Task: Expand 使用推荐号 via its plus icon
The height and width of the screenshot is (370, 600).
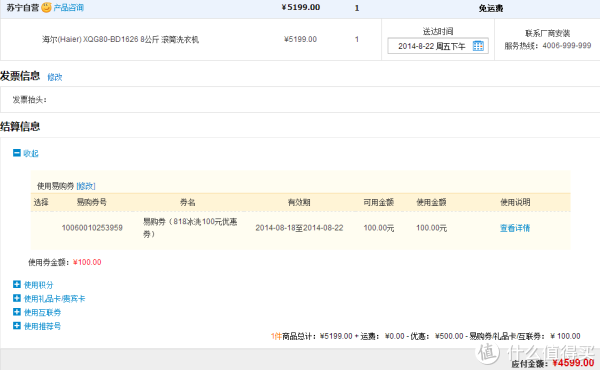Action: (x=16, y=326)
